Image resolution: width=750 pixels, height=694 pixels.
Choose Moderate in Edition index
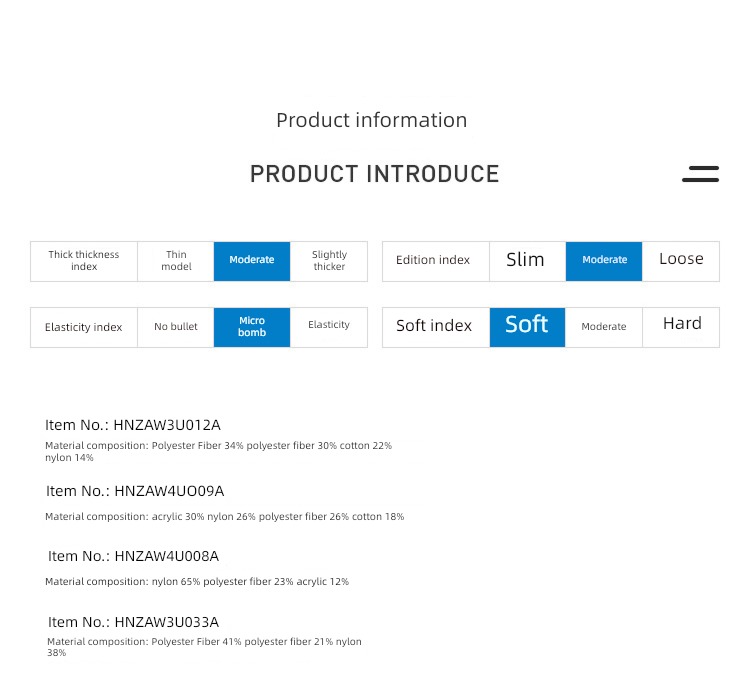pyautogui.click(x=604, y=261)
